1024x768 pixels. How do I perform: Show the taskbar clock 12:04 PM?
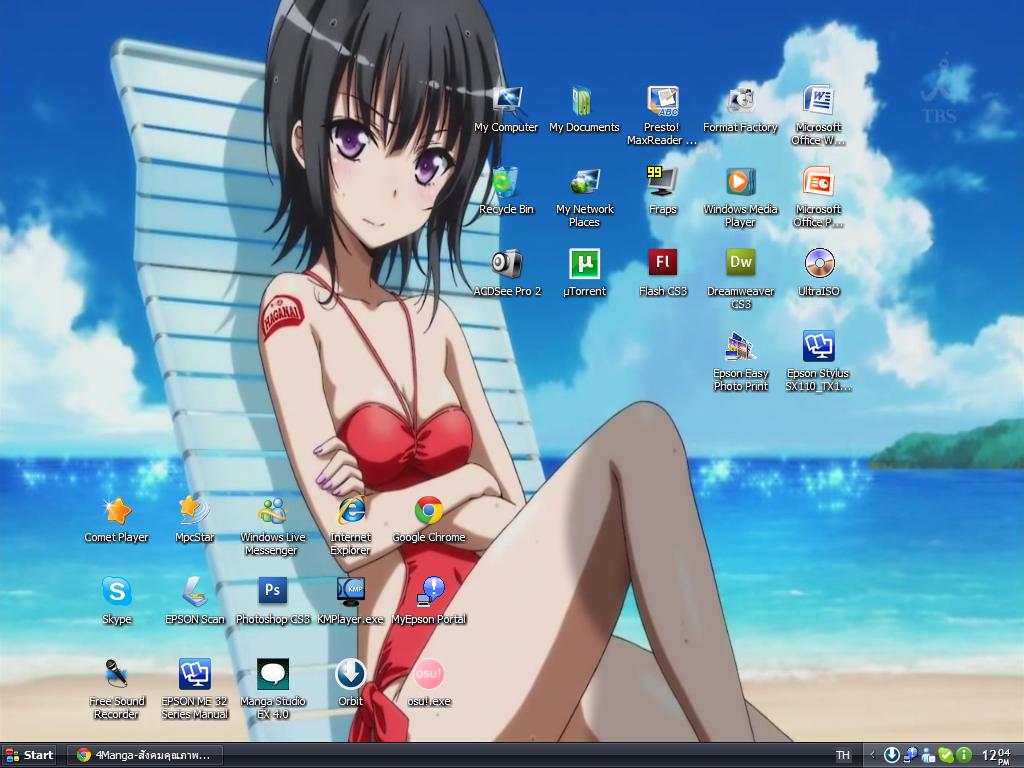997,756
